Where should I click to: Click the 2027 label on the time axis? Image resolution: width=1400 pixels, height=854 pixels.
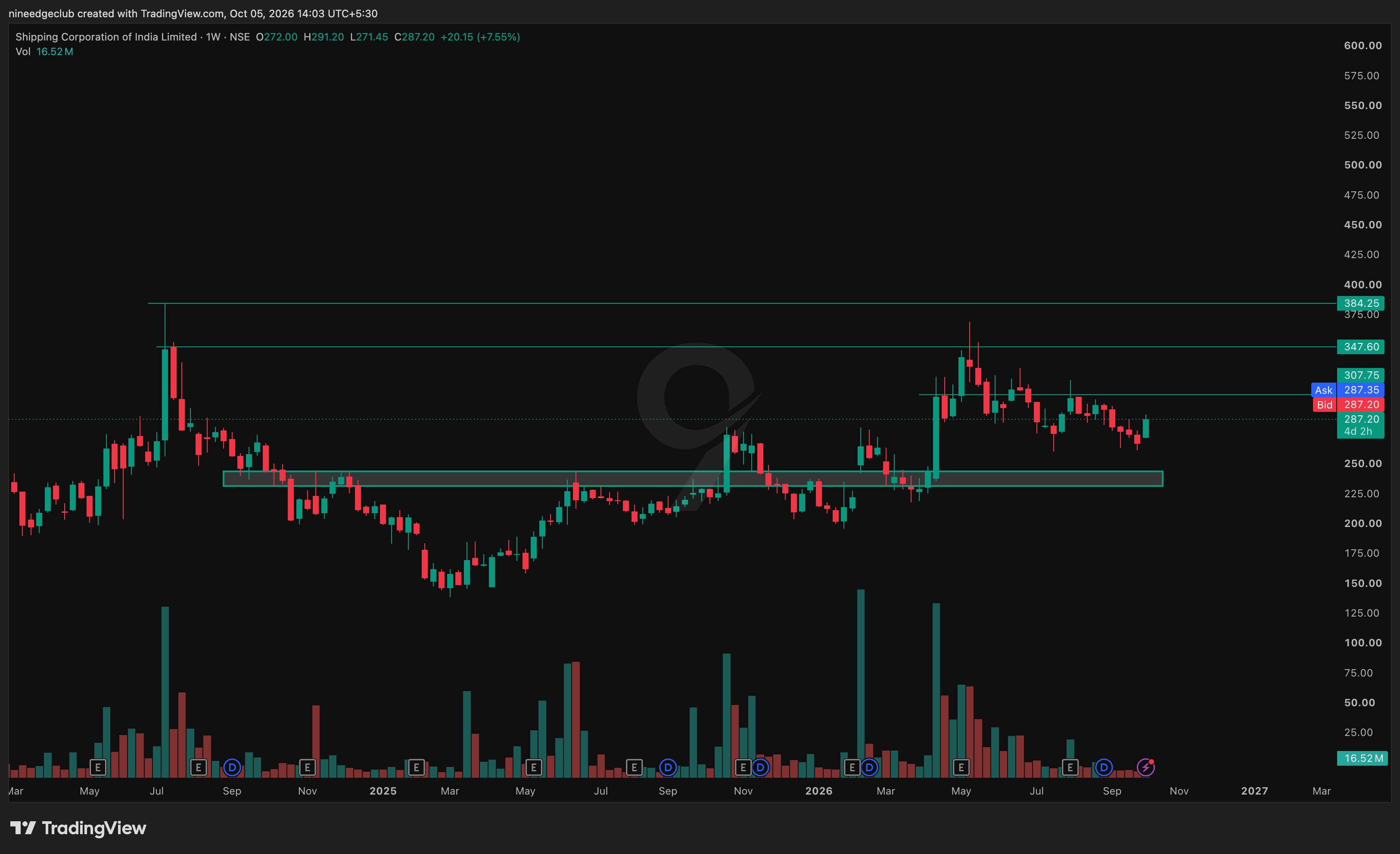point(1254,791)
